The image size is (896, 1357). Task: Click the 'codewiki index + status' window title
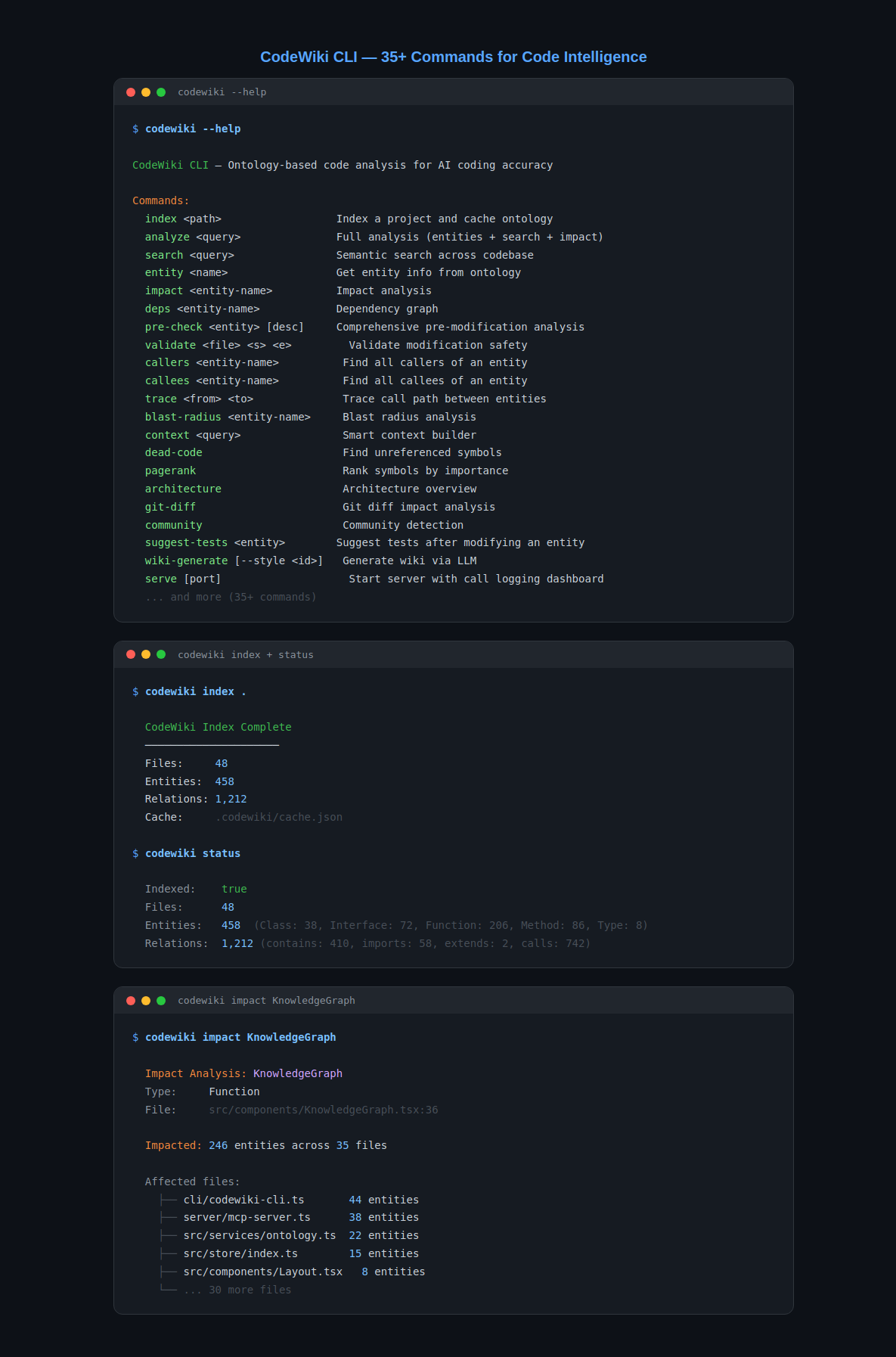coord(246,655)
